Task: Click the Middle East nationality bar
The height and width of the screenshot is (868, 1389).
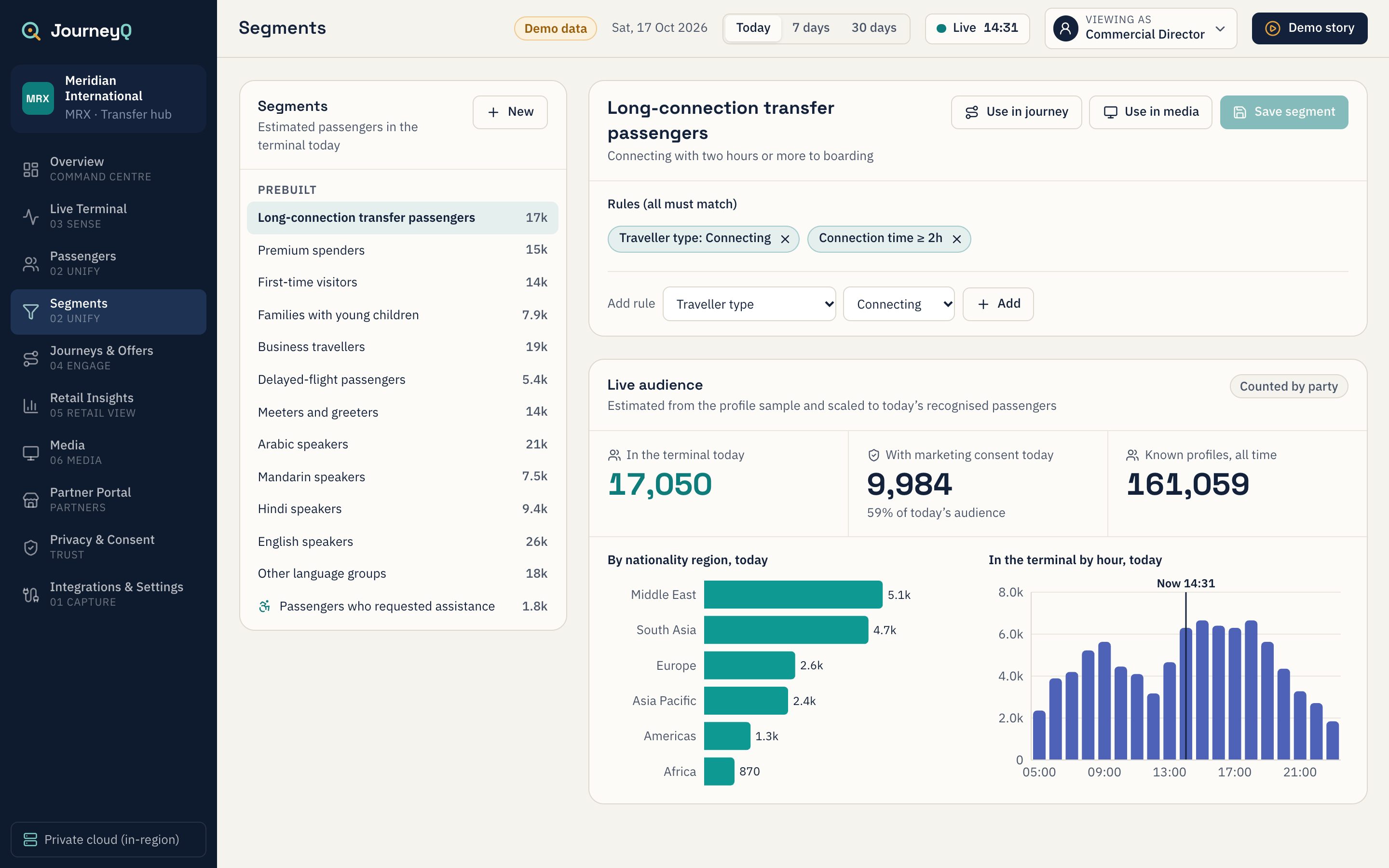Action: tap(793, 595)
